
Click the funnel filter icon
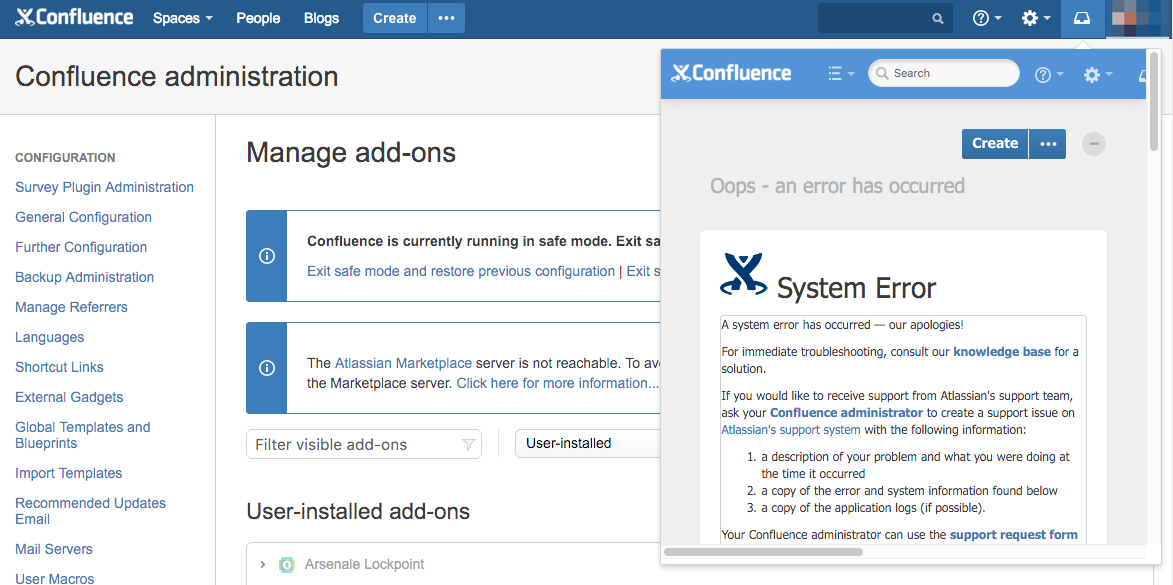(x=468, y=444)
